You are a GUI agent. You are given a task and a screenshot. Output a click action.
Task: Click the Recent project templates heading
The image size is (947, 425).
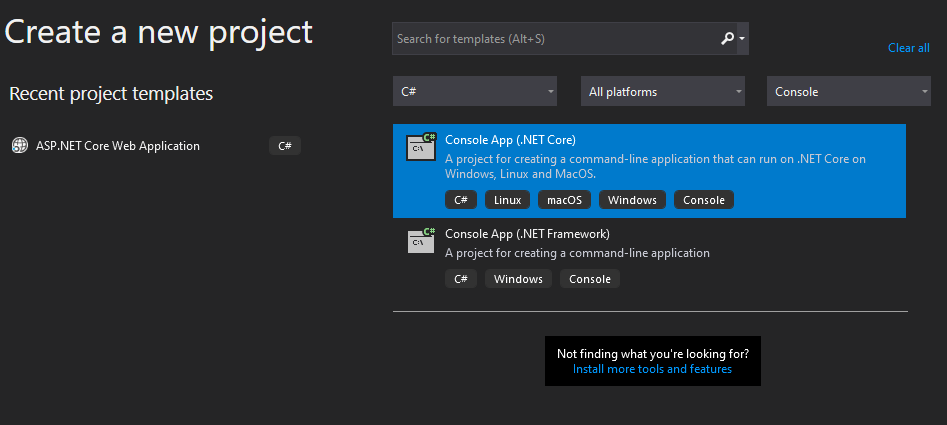point(111,94)
